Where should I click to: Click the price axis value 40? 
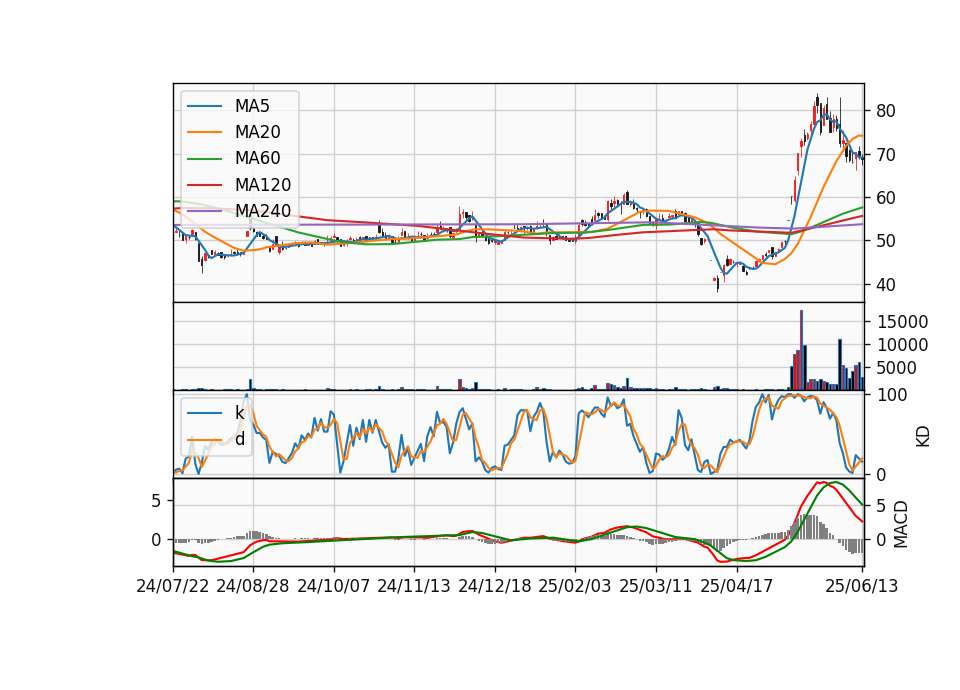886,285
